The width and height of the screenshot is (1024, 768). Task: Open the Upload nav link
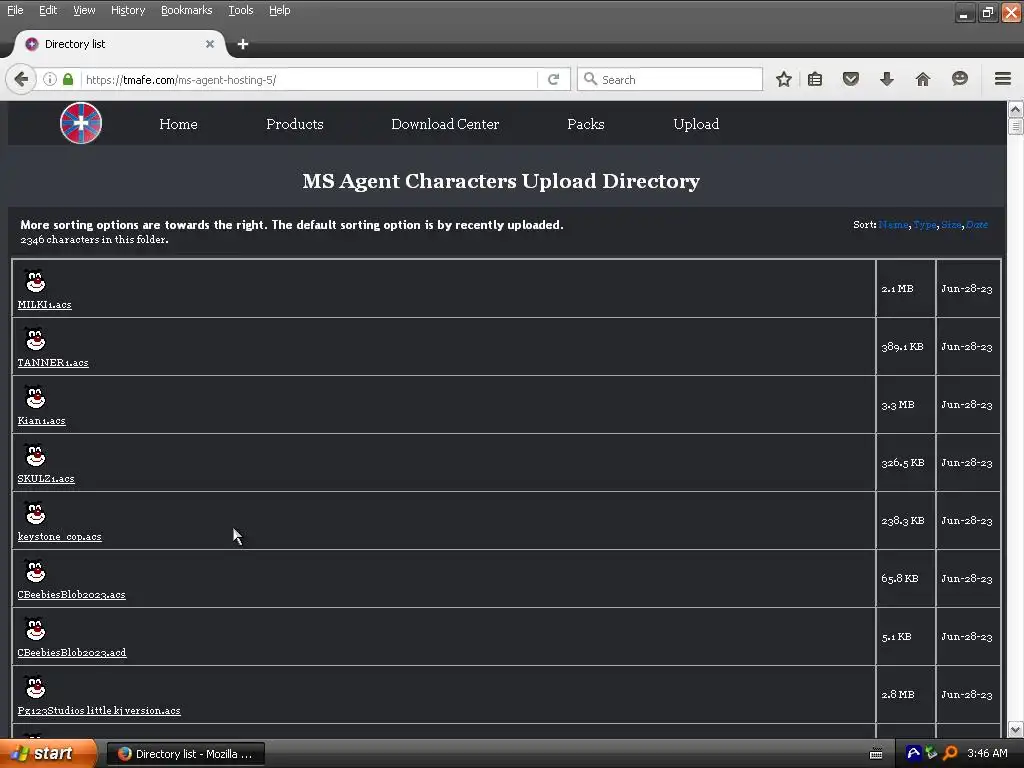[696, 124]
